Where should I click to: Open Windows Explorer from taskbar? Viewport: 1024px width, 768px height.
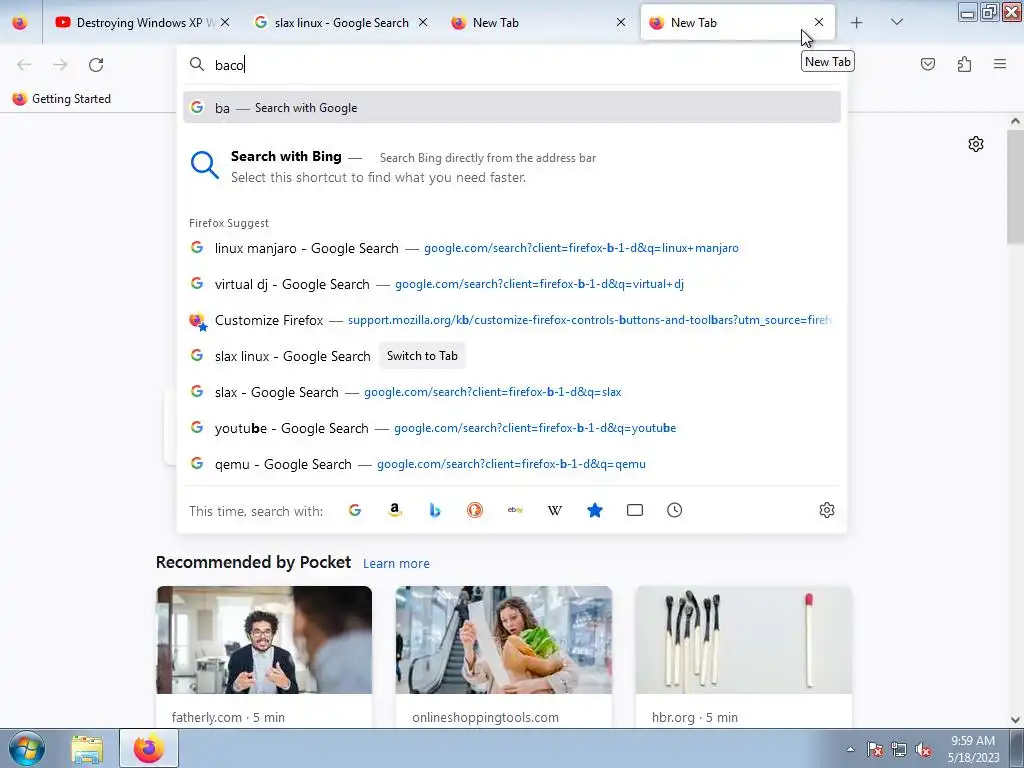click(87, 749)
